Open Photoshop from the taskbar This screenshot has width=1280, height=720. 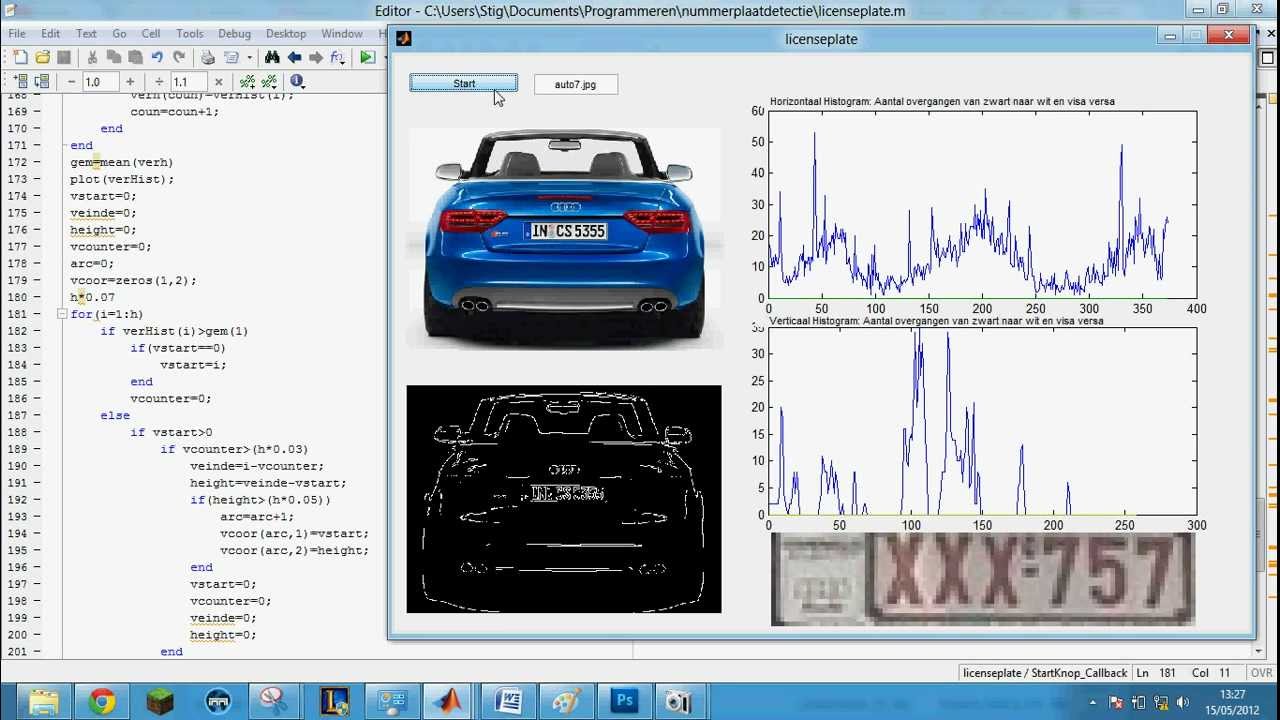click(624, 701)
